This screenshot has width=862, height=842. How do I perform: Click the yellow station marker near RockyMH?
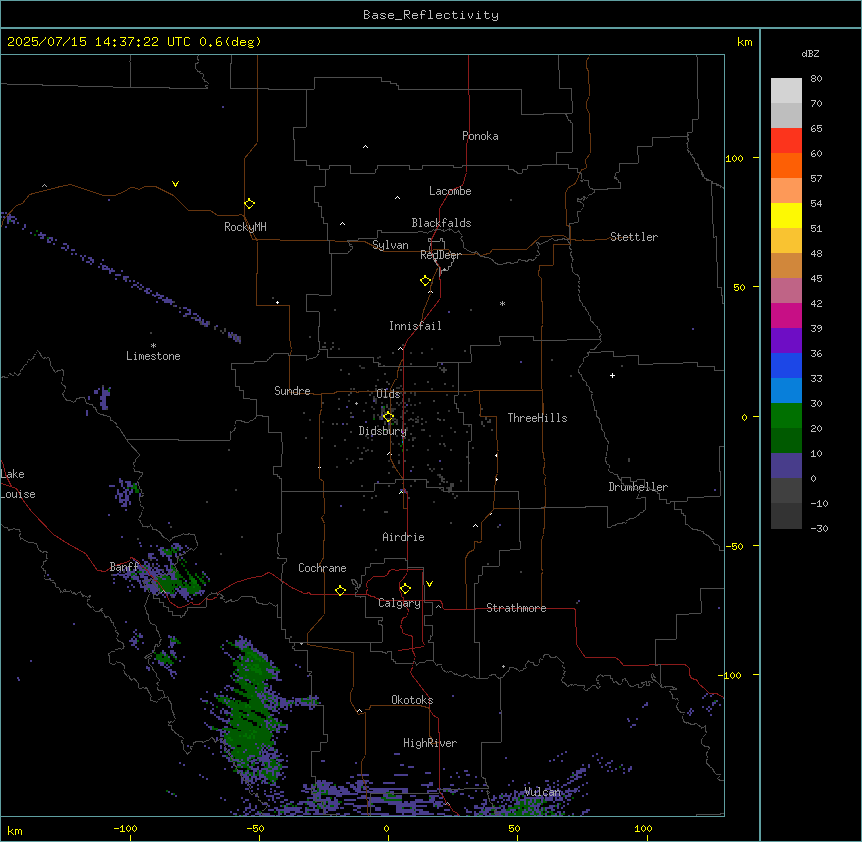click(x=250, y=204)
